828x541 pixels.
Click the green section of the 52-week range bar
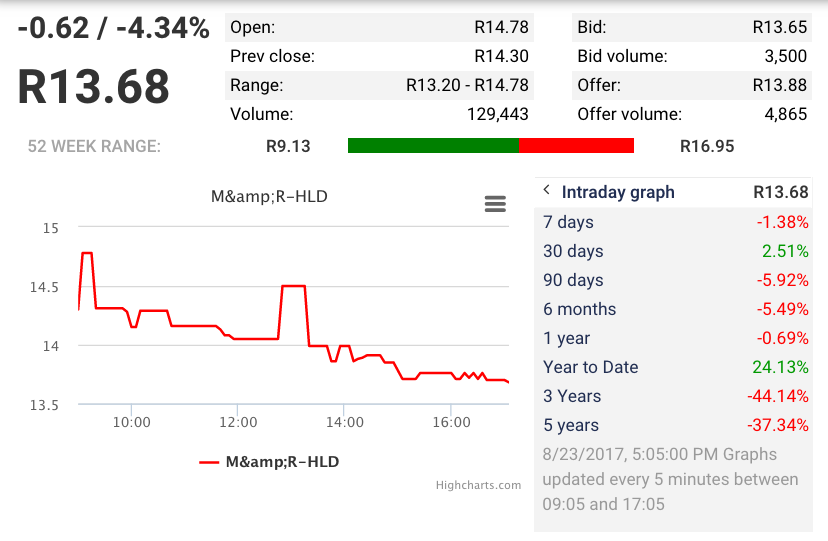(433, 146)
